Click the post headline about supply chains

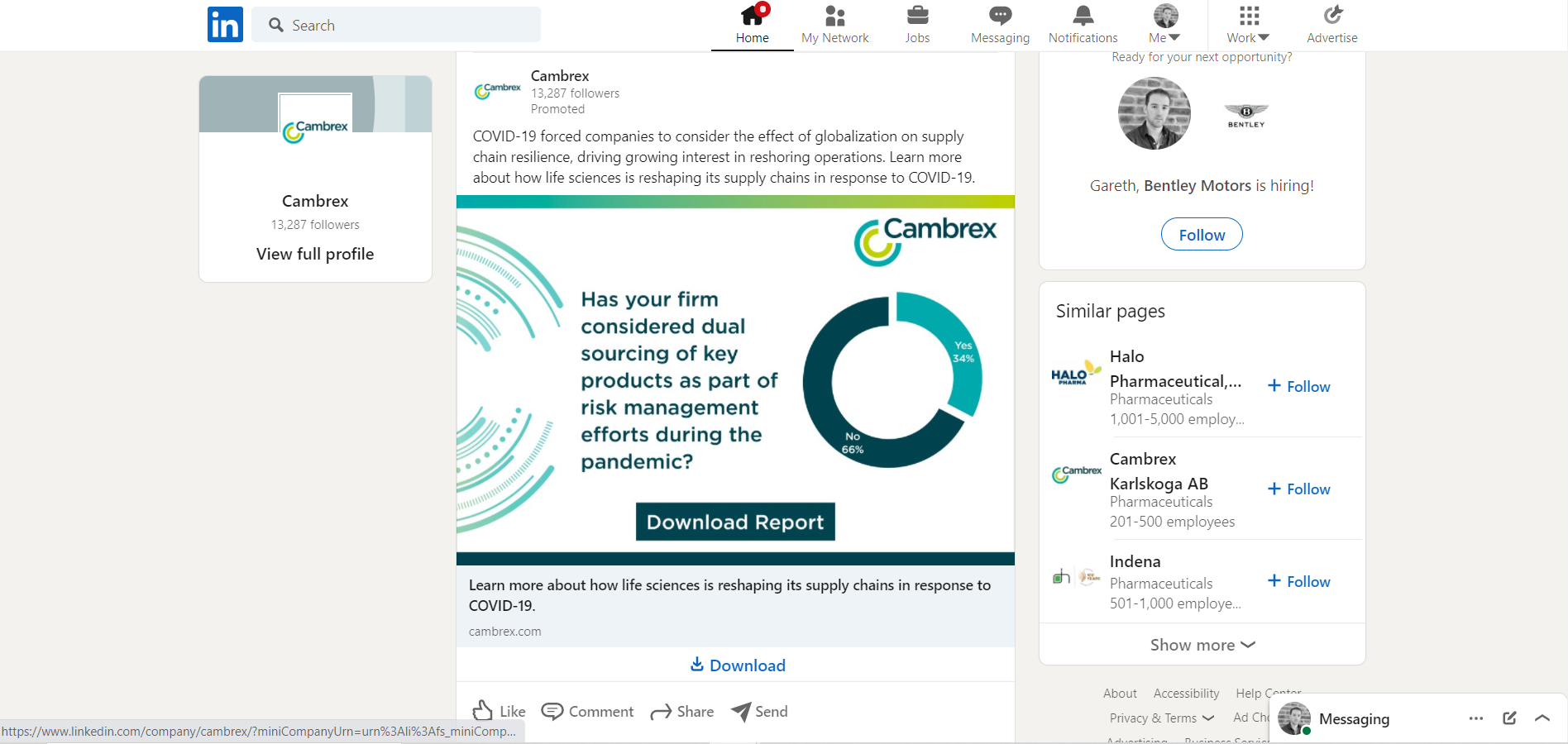[x=729, y=595]
